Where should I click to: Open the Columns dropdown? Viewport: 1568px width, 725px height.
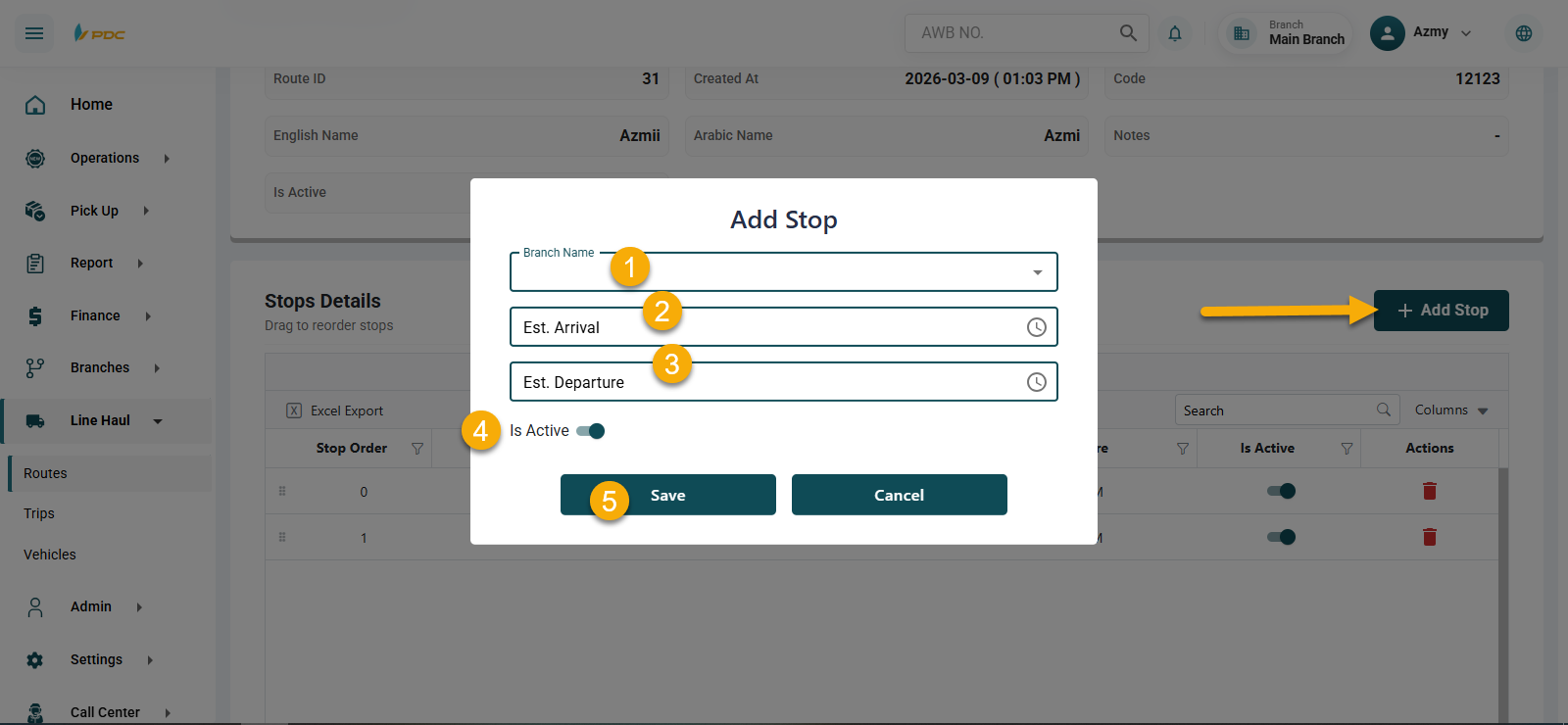click(x=1451, y=410)
